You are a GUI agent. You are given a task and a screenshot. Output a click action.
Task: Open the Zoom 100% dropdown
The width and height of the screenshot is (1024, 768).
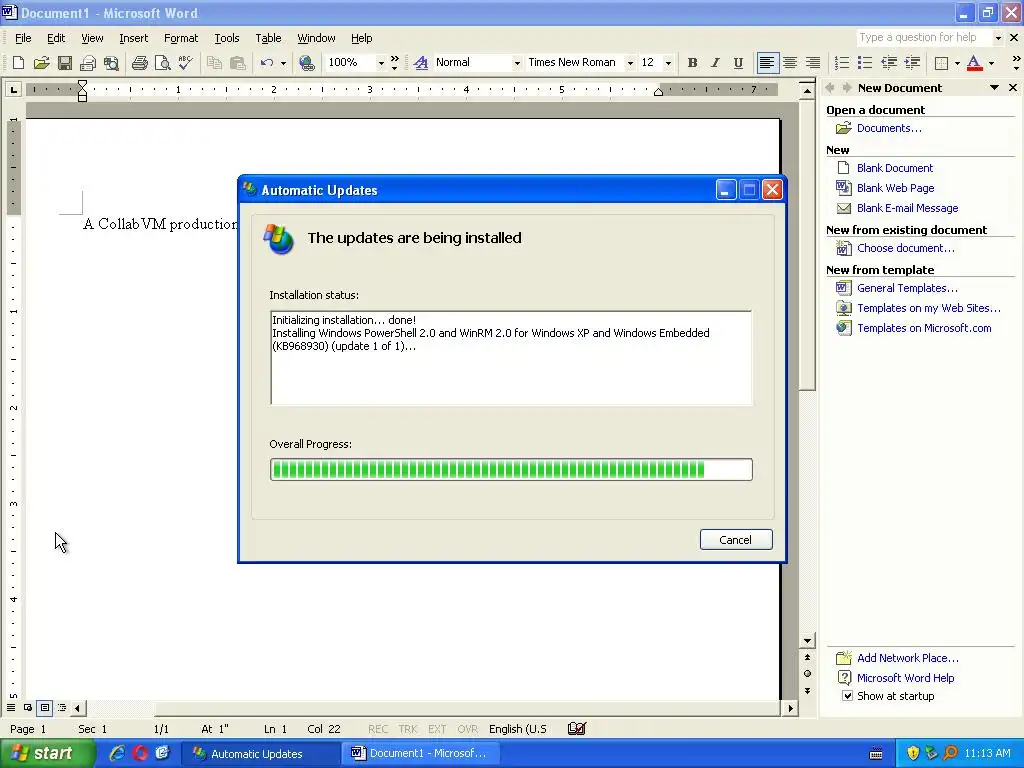click(x=381, y=63)
